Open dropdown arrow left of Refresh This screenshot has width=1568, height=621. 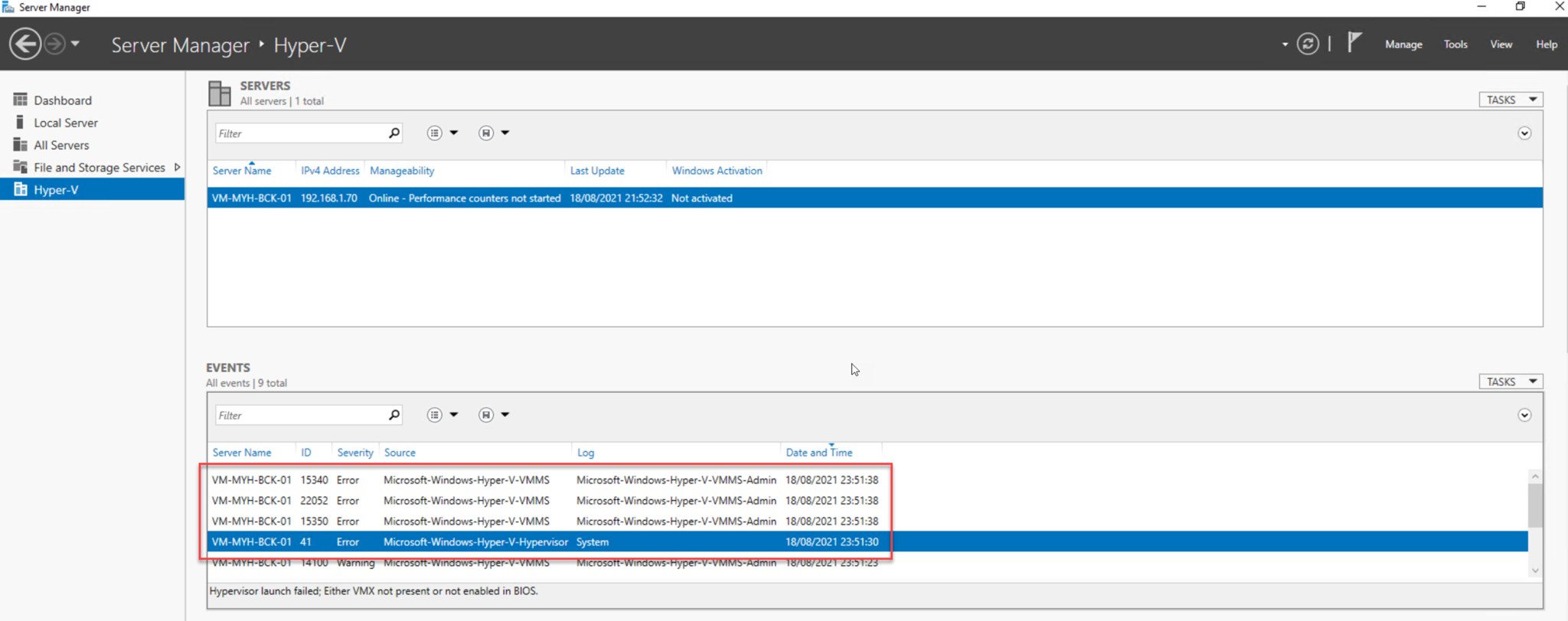[1285, 44]
